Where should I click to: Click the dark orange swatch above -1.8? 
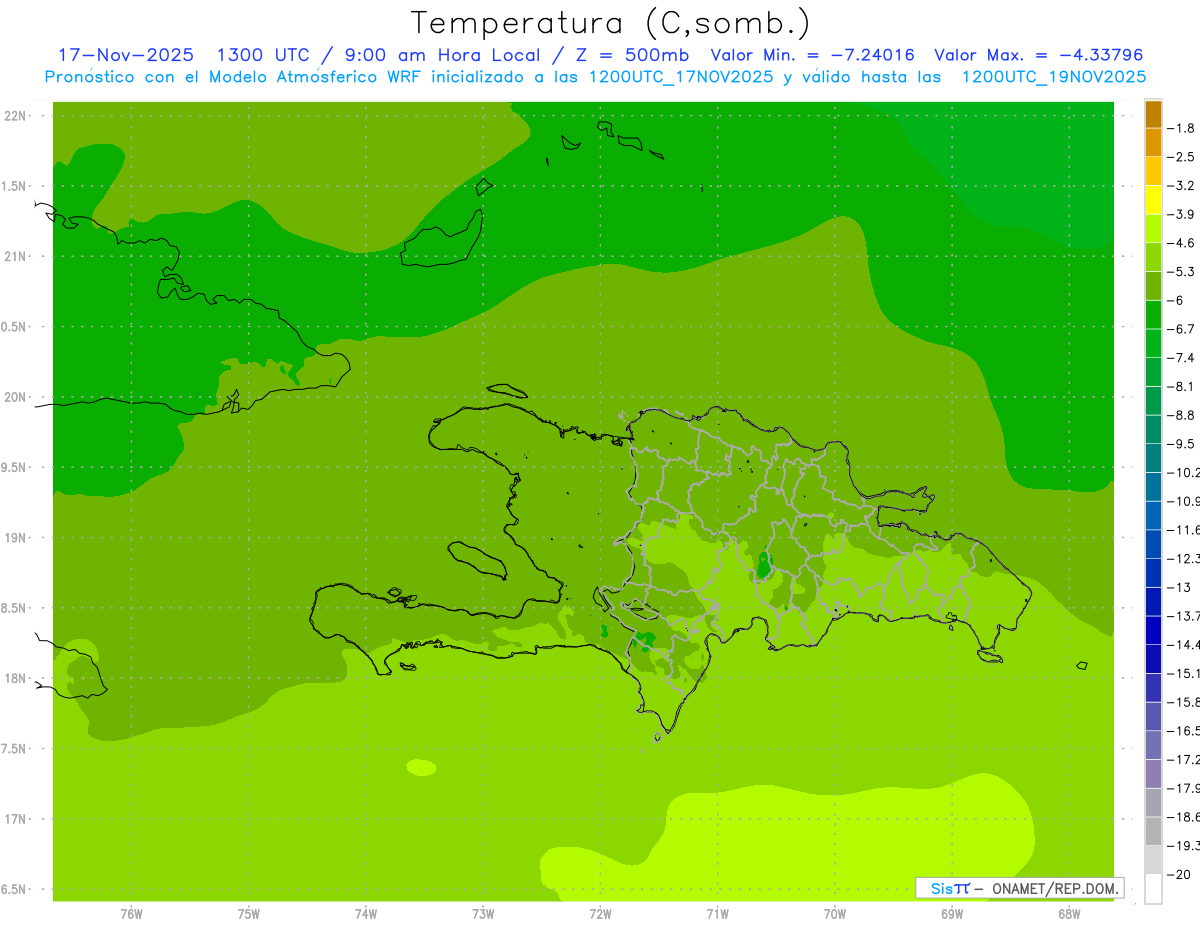tap(1153, 114)
